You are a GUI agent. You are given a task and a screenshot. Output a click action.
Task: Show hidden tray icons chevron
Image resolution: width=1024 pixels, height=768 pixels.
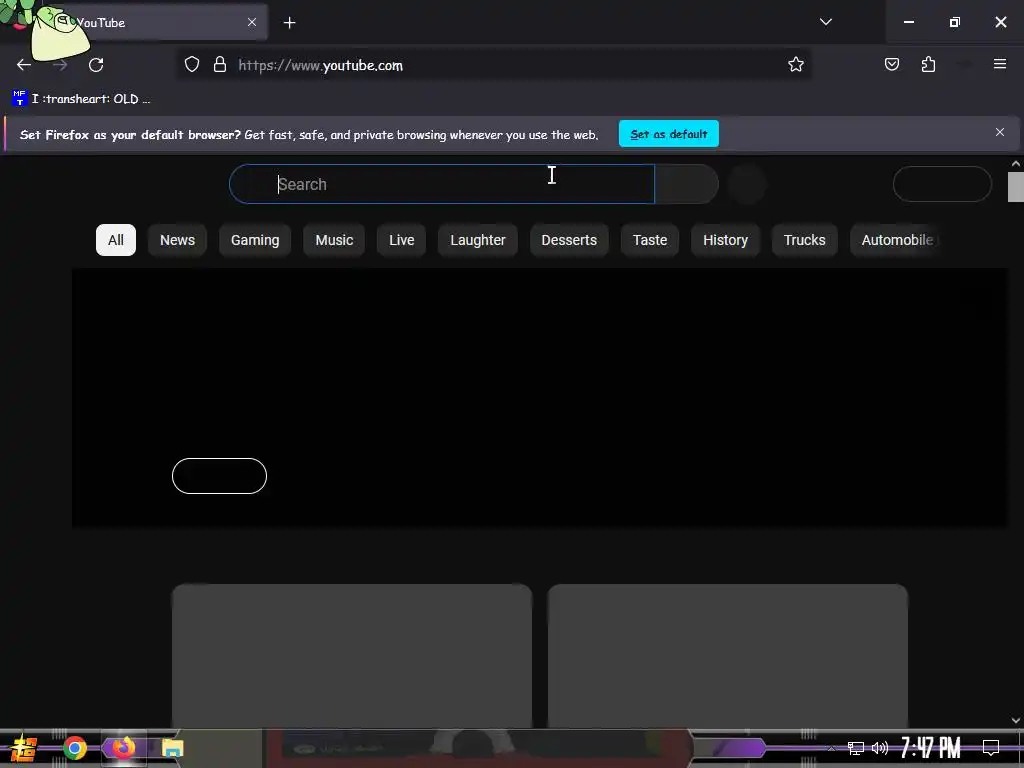coord(831,748)
